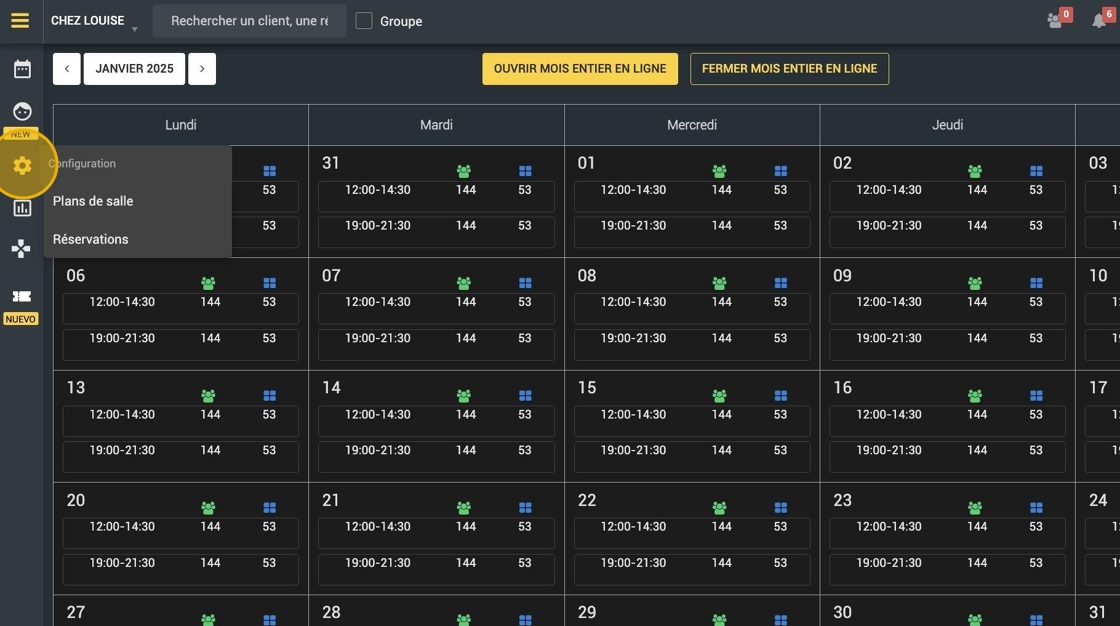Click the green guests icon on day 09
The height and width of the screenshot is (626, 1120).
pos(975,283)
